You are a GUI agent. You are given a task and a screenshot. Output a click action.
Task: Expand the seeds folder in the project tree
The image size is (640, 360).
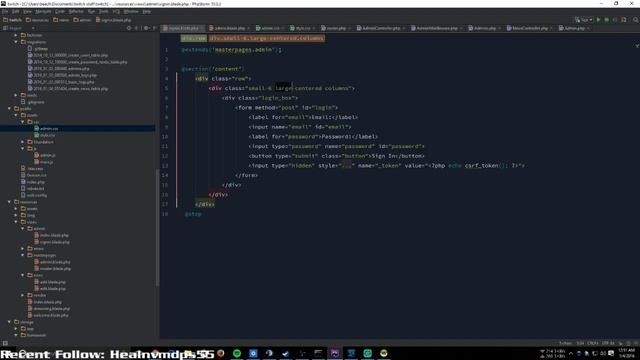(16, 95)
